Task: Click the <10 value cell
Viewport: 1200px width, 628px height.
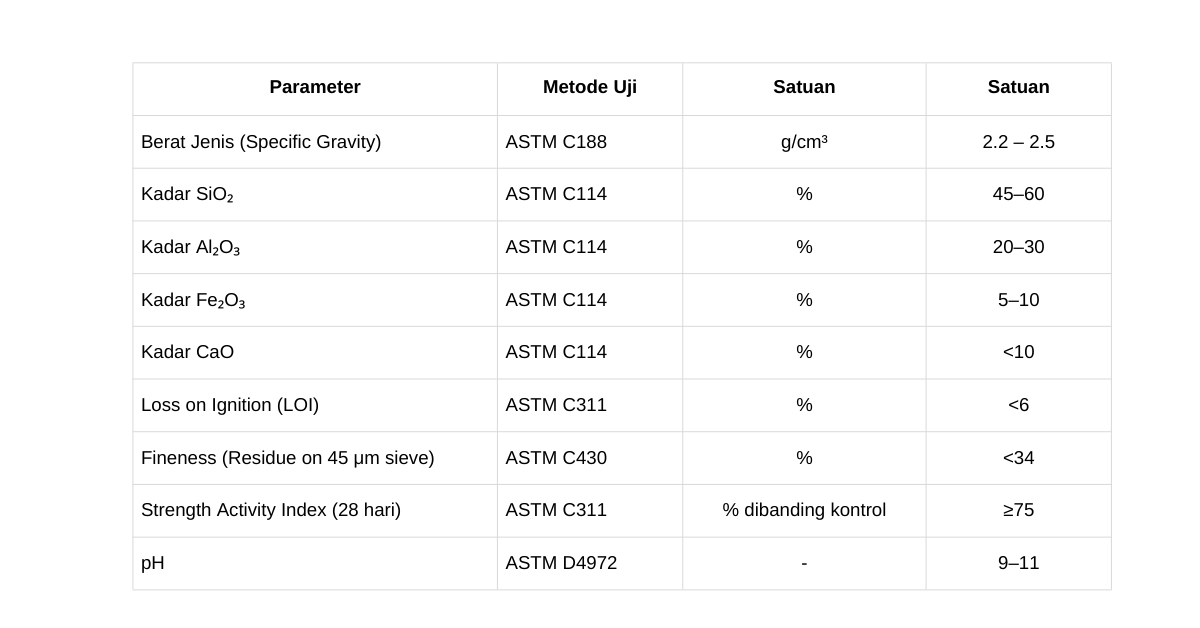Action: (x=1018, y=352)
